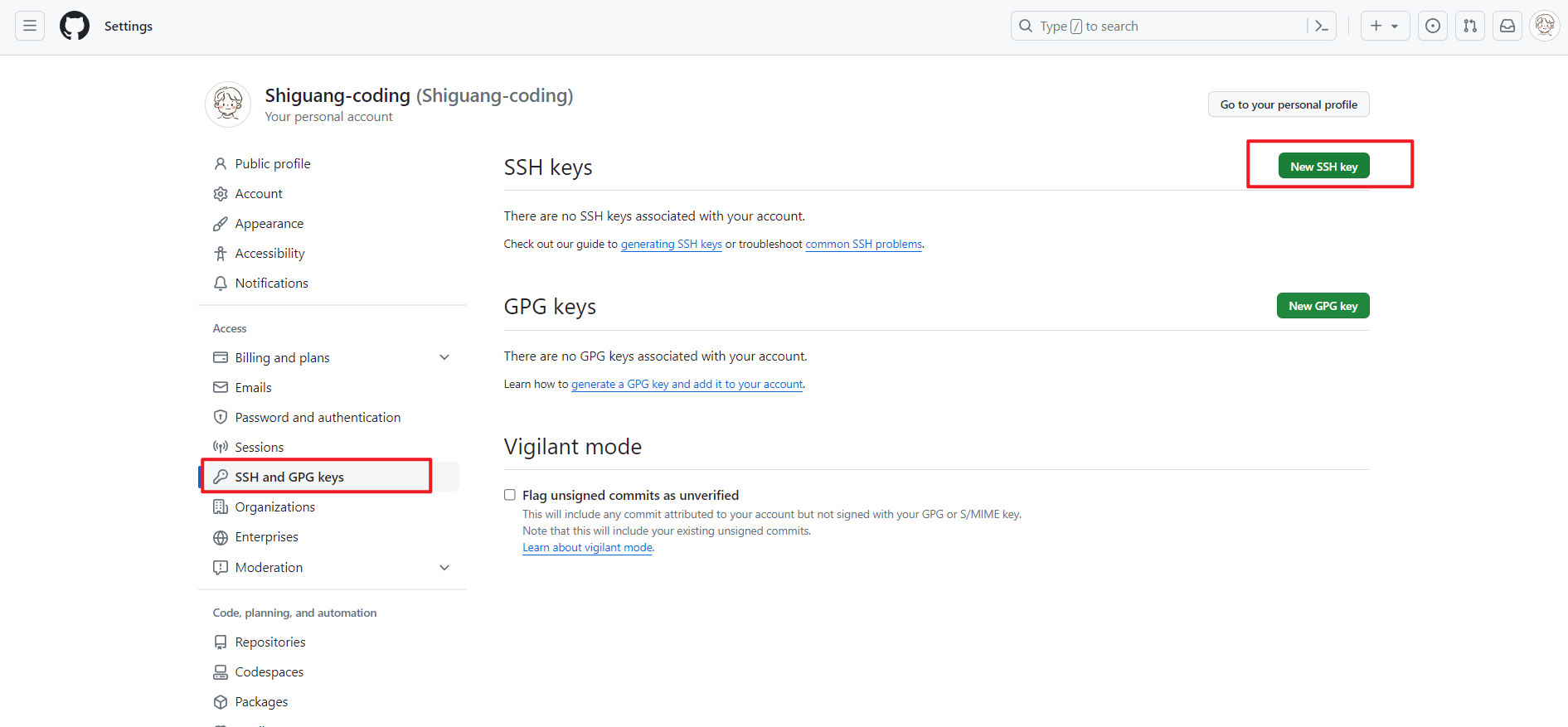Click the plus create-new icon
Image resolution: width=1568 pixels, height=727 pixels.
(1376, 26)
